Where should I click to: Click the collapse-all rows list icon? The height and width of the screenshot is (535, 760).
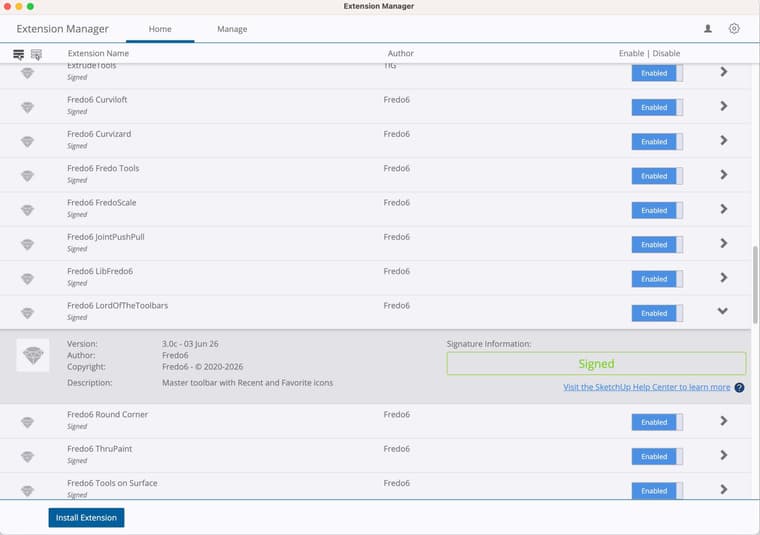[x=36, y=54]
